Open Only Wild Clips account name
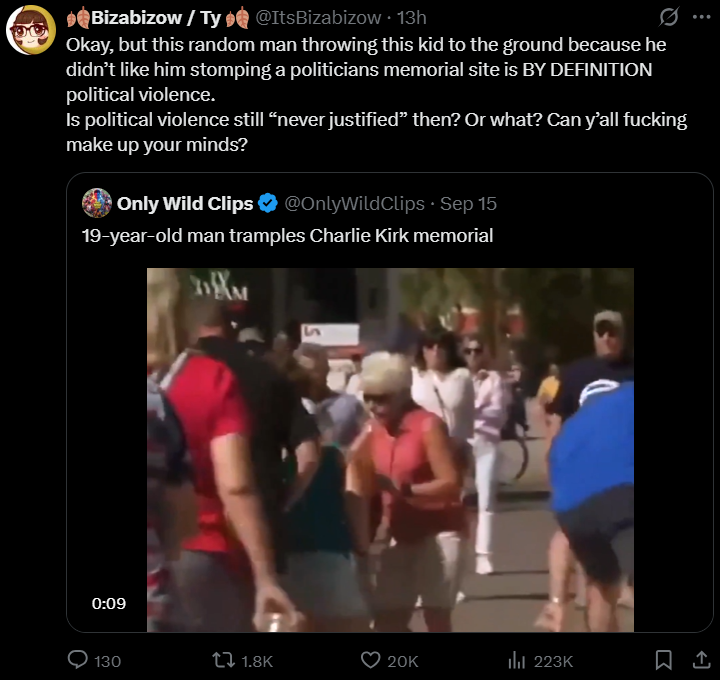720x680 pixels. coord(185,203)
